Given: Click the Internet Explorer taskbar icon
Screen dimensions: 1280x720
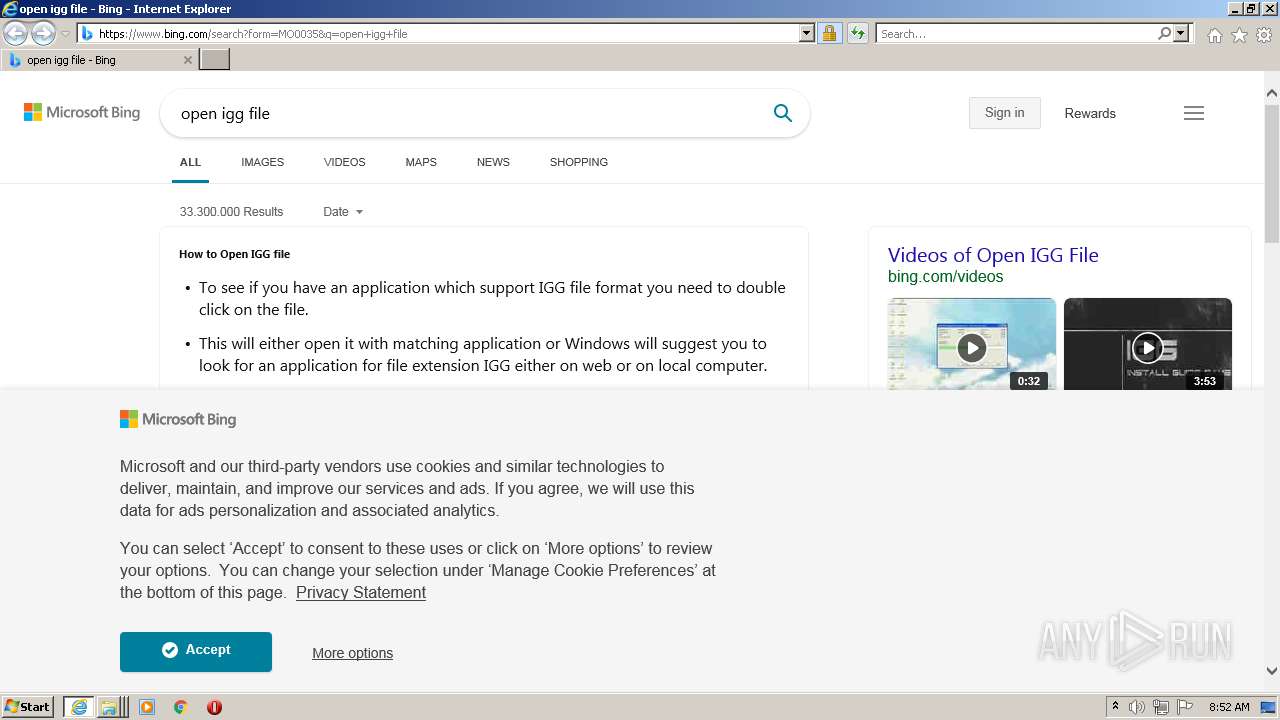Looking at the screenshot, I should click(x=79, y=707).
